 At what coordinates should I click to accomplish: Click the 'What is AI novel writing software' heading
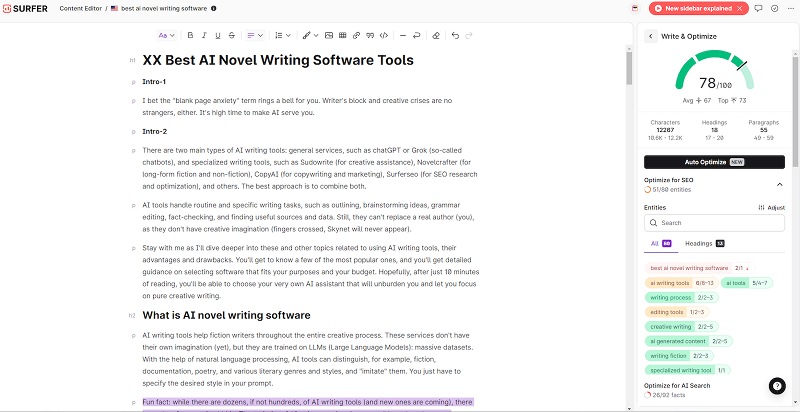click(x=226, y=316)
